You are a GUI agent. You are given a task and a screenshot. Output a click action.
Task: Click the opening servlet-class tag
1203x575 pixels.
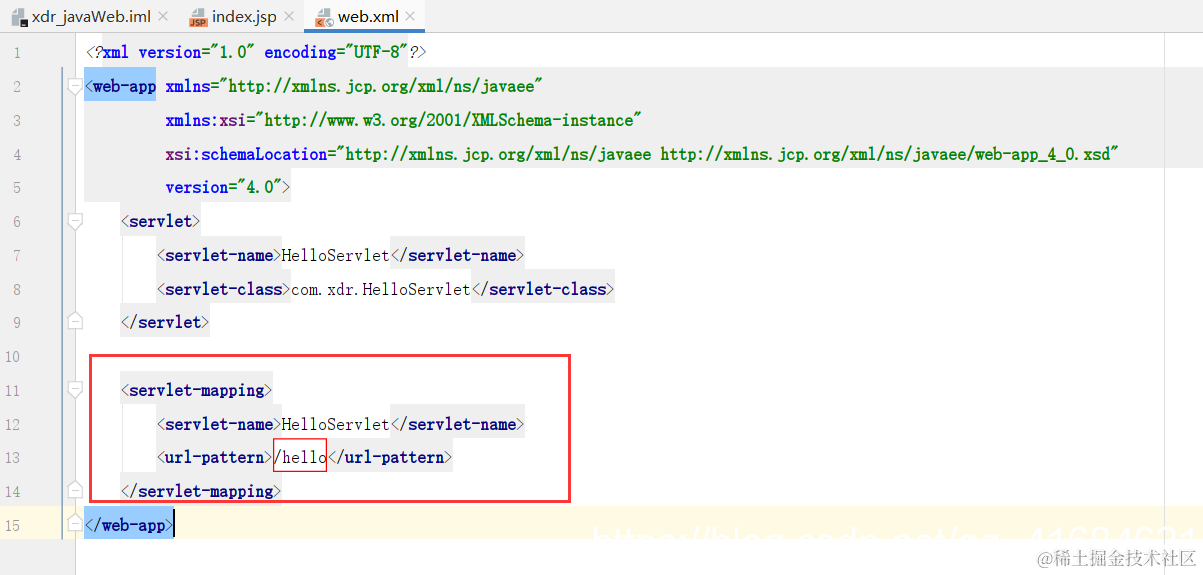pyautogui.click(x=223, y=289)
